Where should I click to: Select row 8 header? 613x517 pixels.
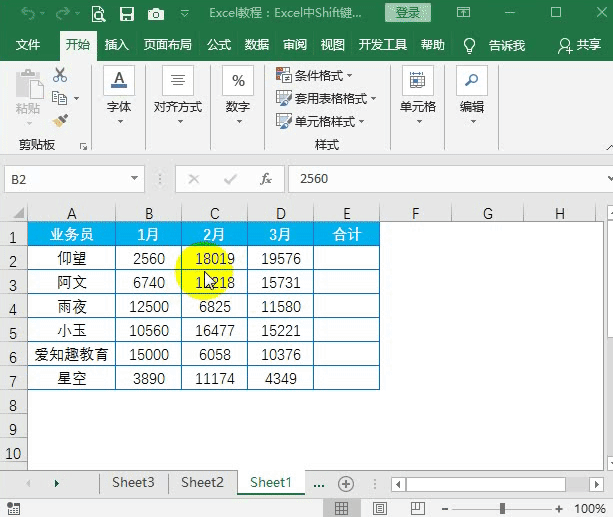pos(13,406)
